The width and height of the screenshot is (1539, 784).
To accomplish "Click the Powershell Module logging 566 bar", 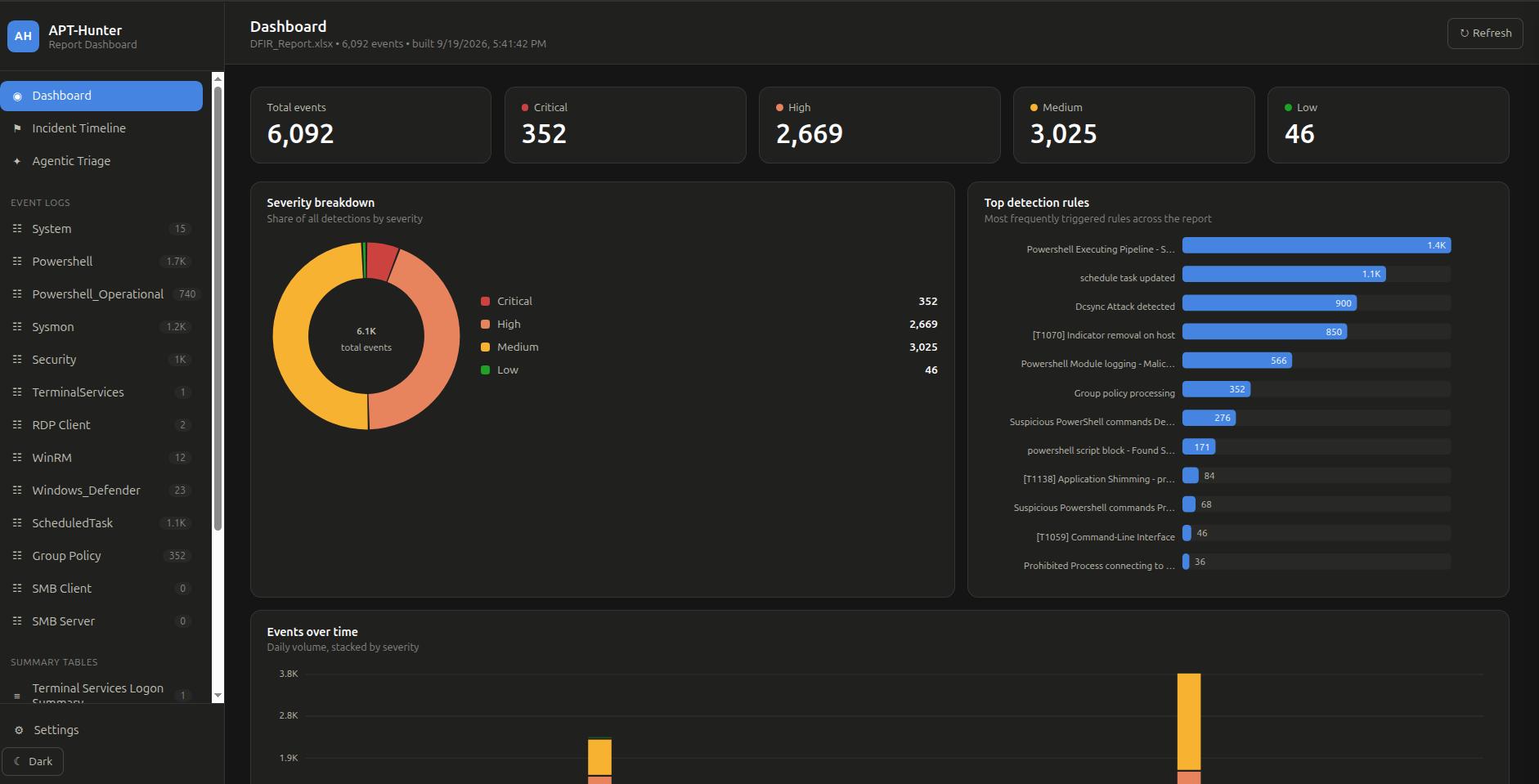I will tap(1237, 361).
